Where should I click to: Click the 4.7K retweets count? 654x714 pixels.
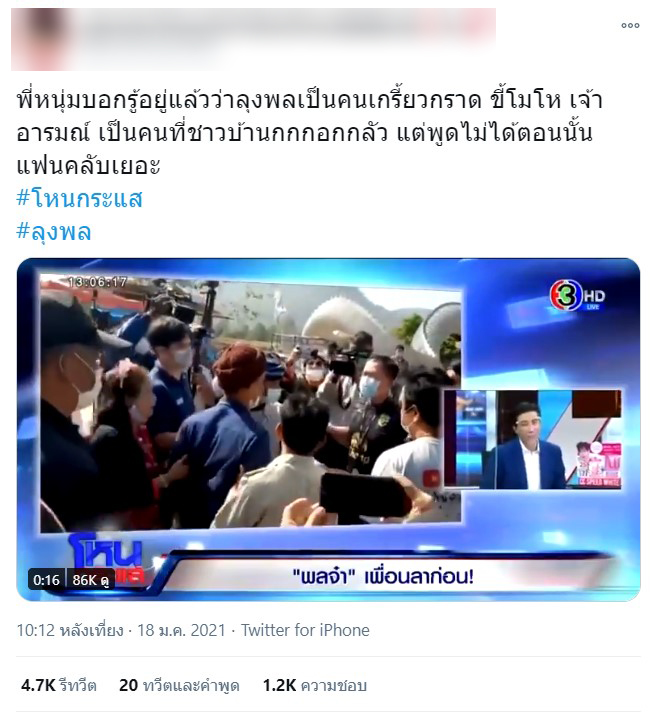click(59, 685)
